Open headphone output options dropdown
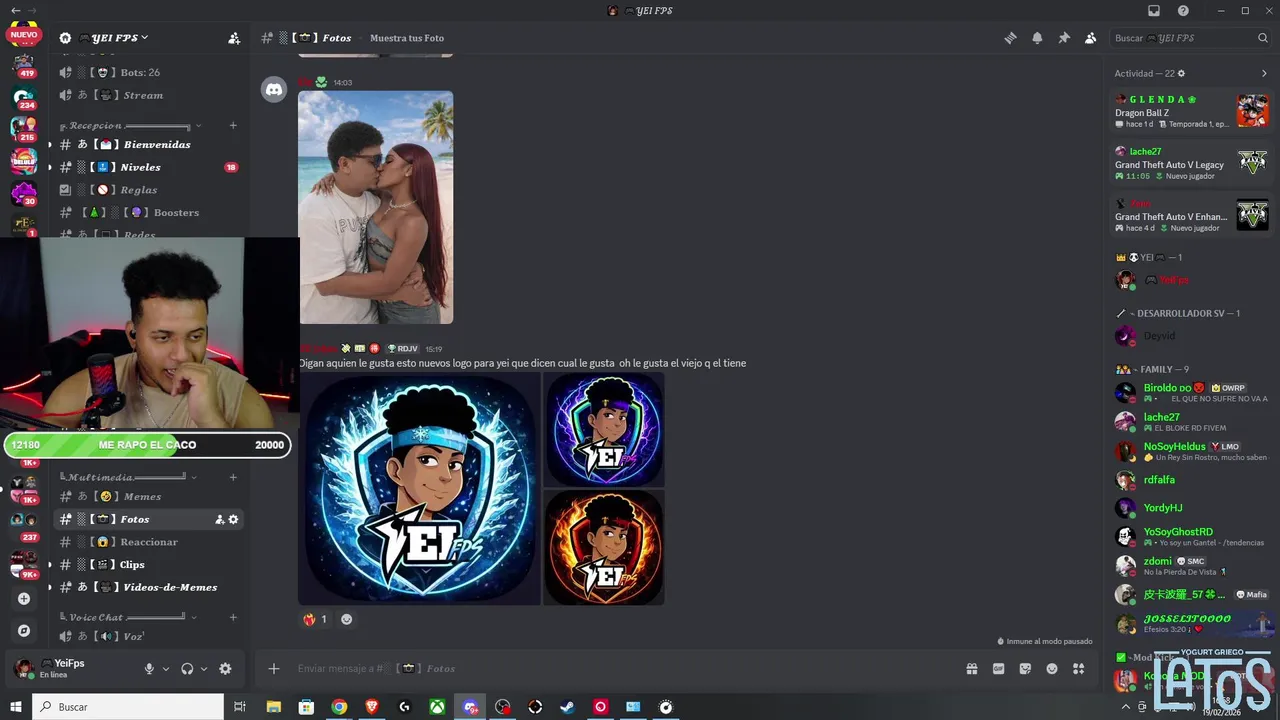 click(x=204, y=669)
